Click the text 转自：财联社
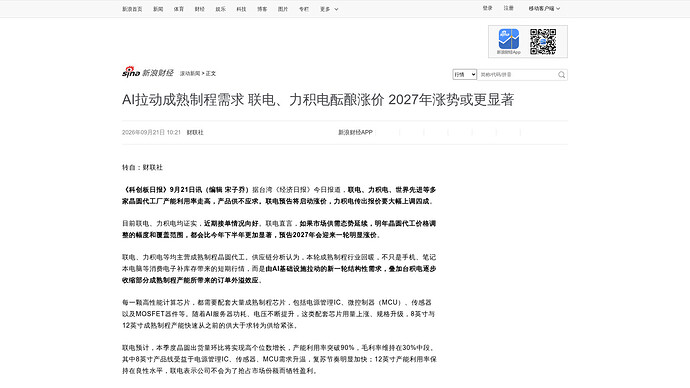 (x=142, y=167)
